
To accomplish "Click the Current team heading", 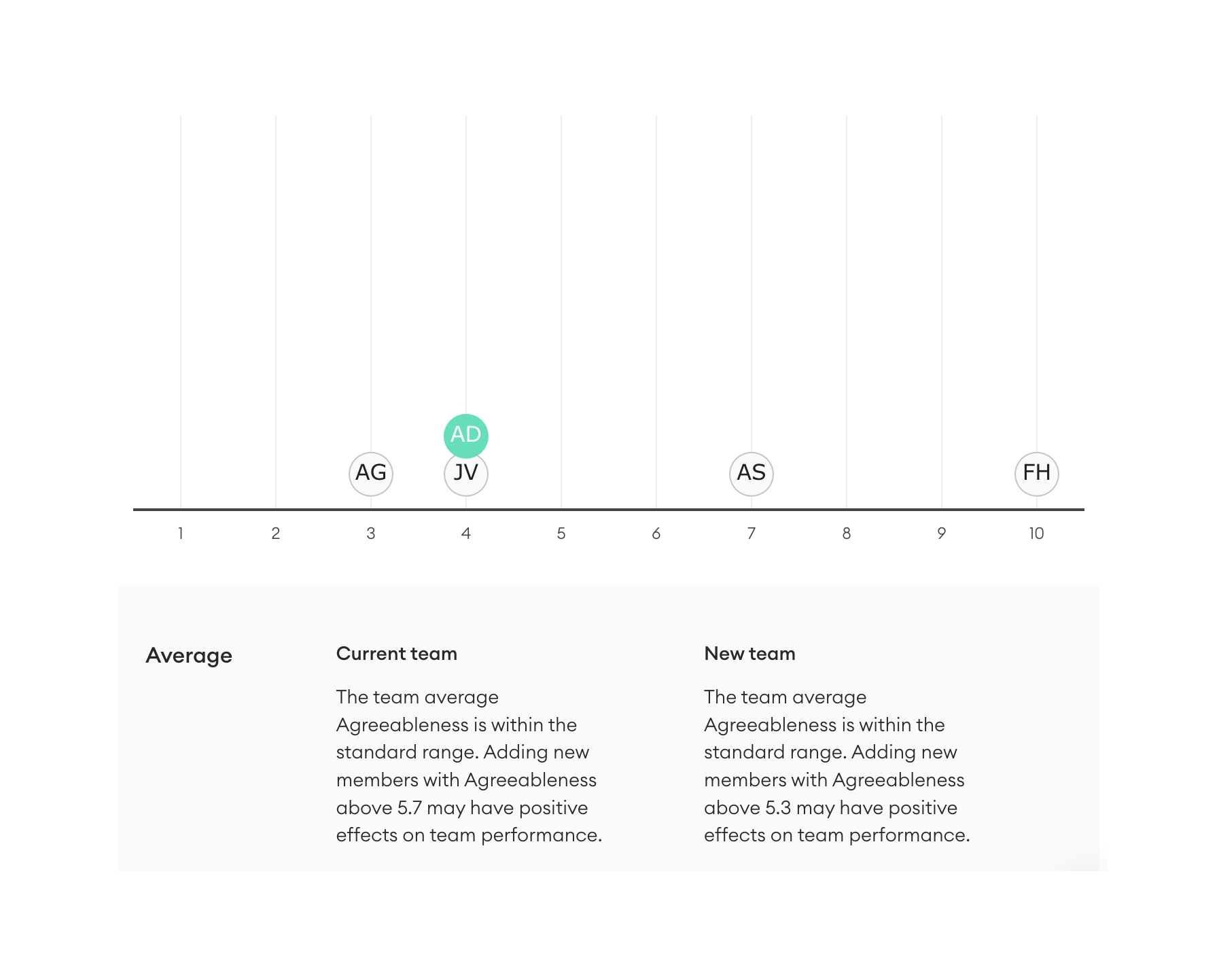I will click(x=396, y=654).
